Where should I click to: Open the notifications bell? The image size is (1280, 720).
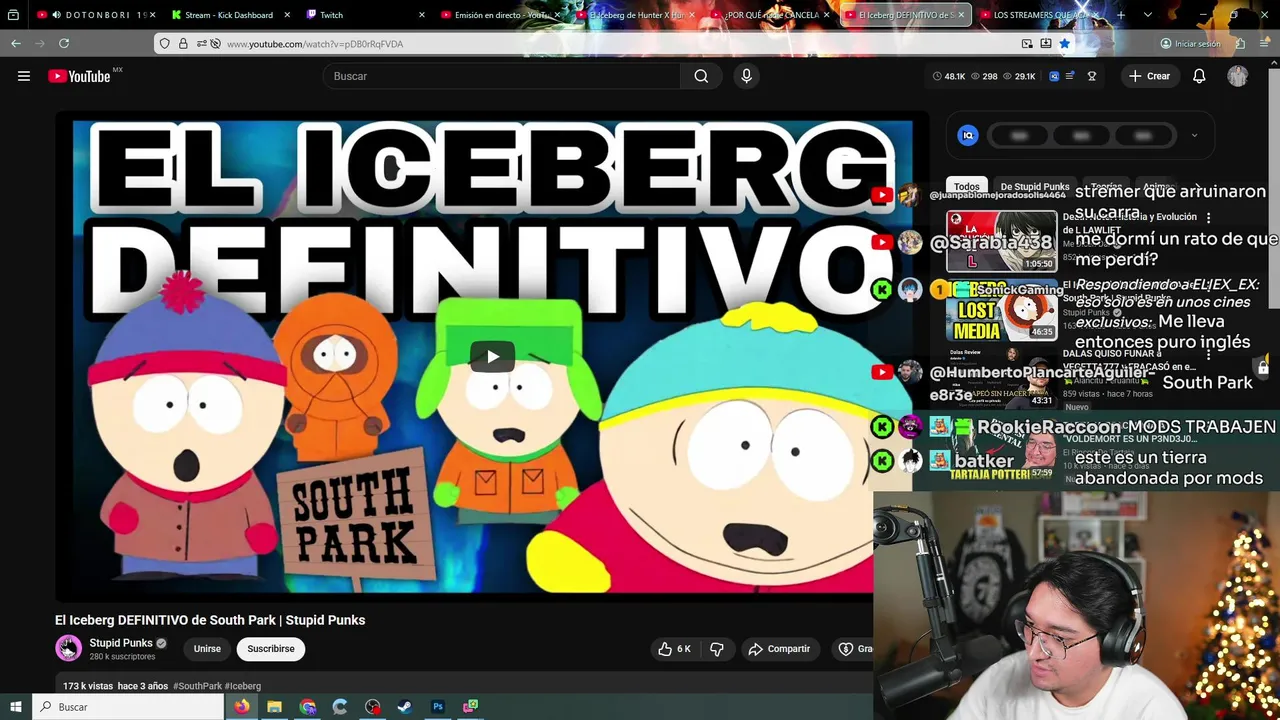click(x=1199, y=76)
